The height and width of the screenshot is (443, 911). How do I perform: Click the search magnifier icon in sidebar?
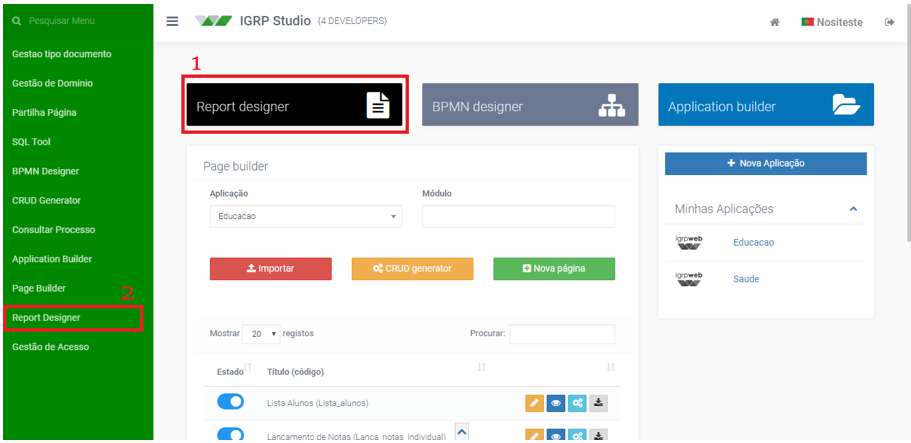pos(16,21)
